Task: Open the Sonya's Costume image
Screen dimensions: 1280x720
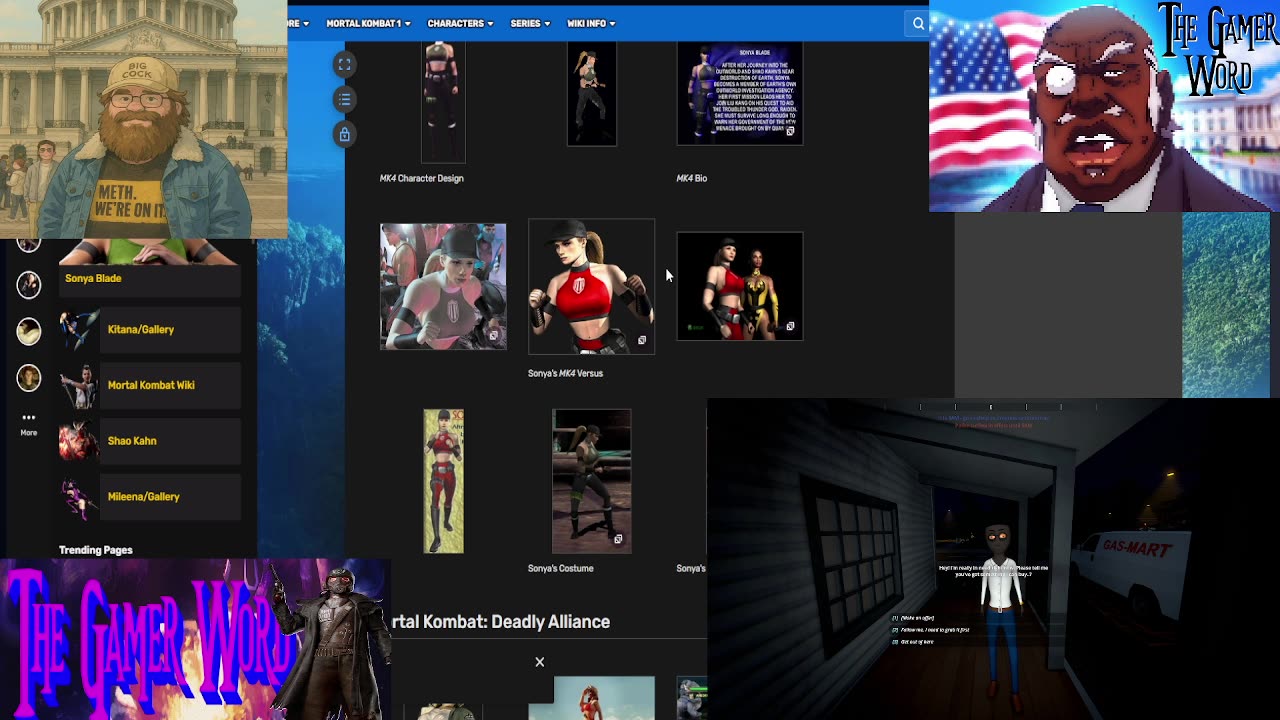Action: (x=592, y=481)
